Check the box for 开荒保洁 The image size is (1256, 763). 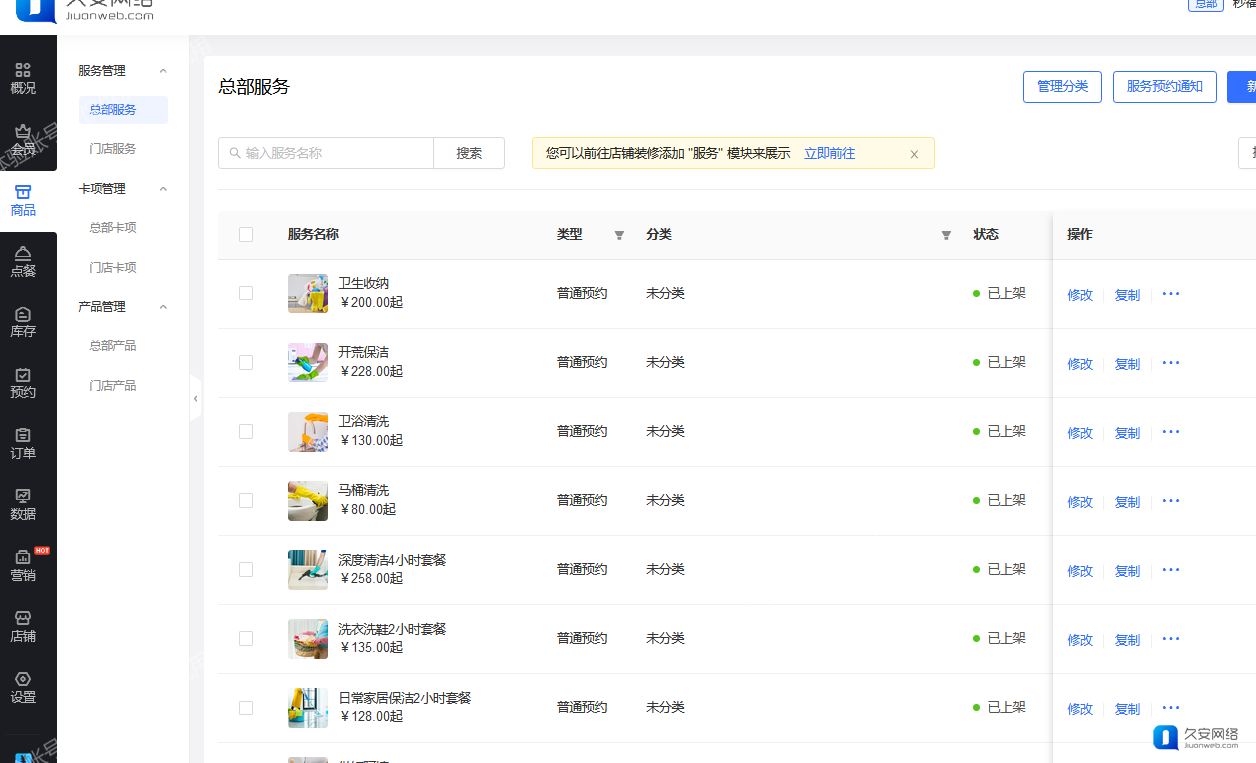point(246,362)
